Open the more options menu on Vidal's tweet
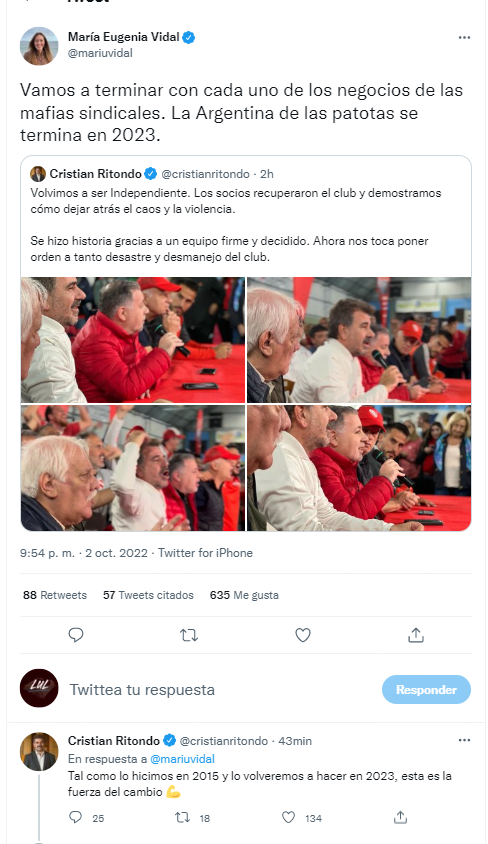Screen dimensions: 488x844 pos(464,38)
